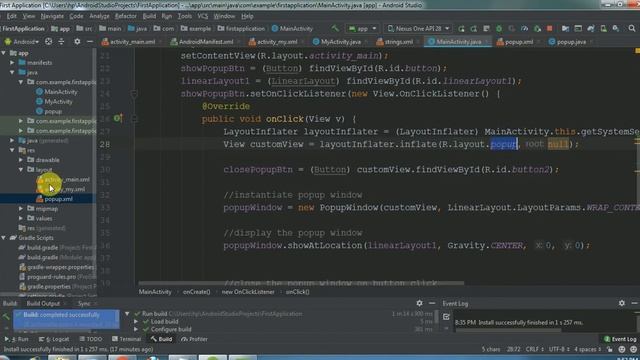Image resolution: width=640 pixels, height=360 pixels.
Task: Expand the Configure build node
Action: click(136, 329)
